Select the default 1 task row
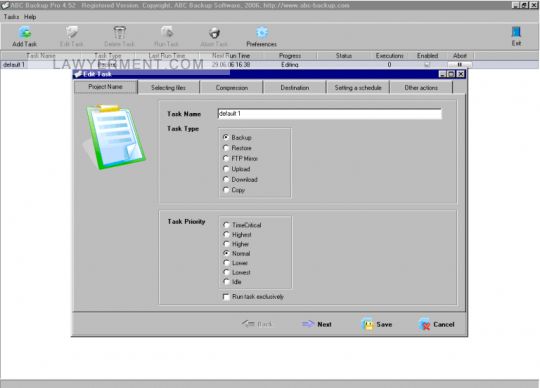 [x=270, y=65]
